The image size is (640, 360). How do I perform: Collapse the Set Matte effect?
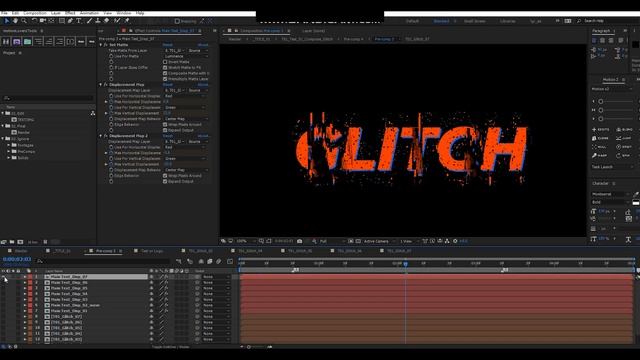click(101, 45)
